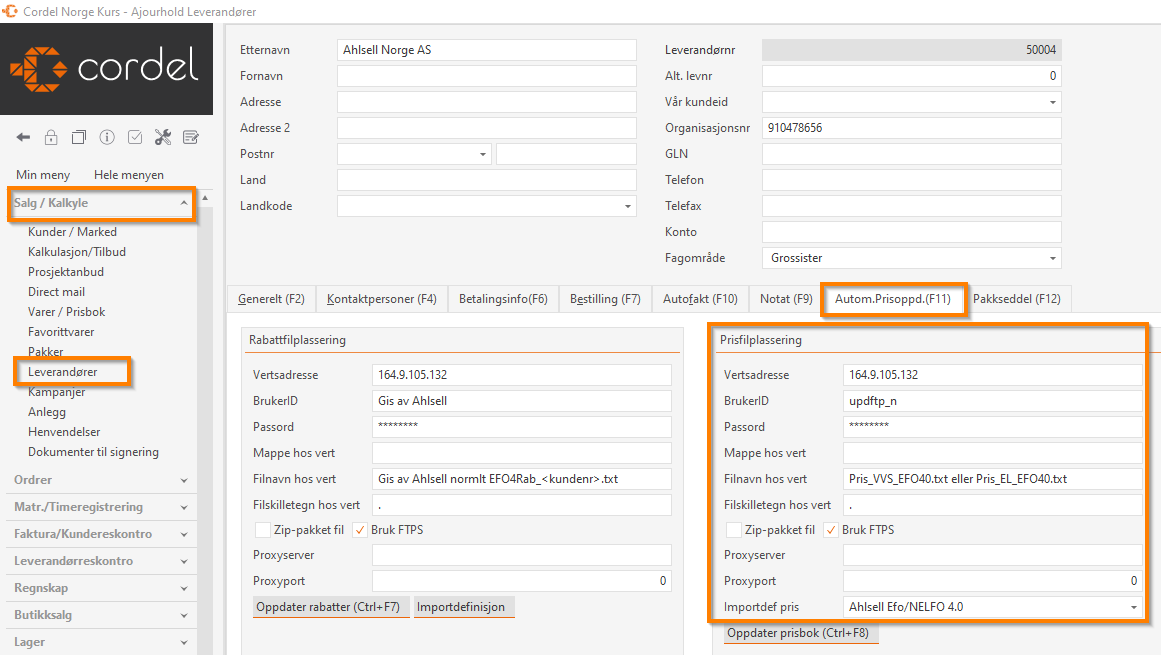Image resolution: width=1161 pixels, height=655 pixels.
Task: Click the sidebar menu scroll up arrow
Action: pos(205,198)
